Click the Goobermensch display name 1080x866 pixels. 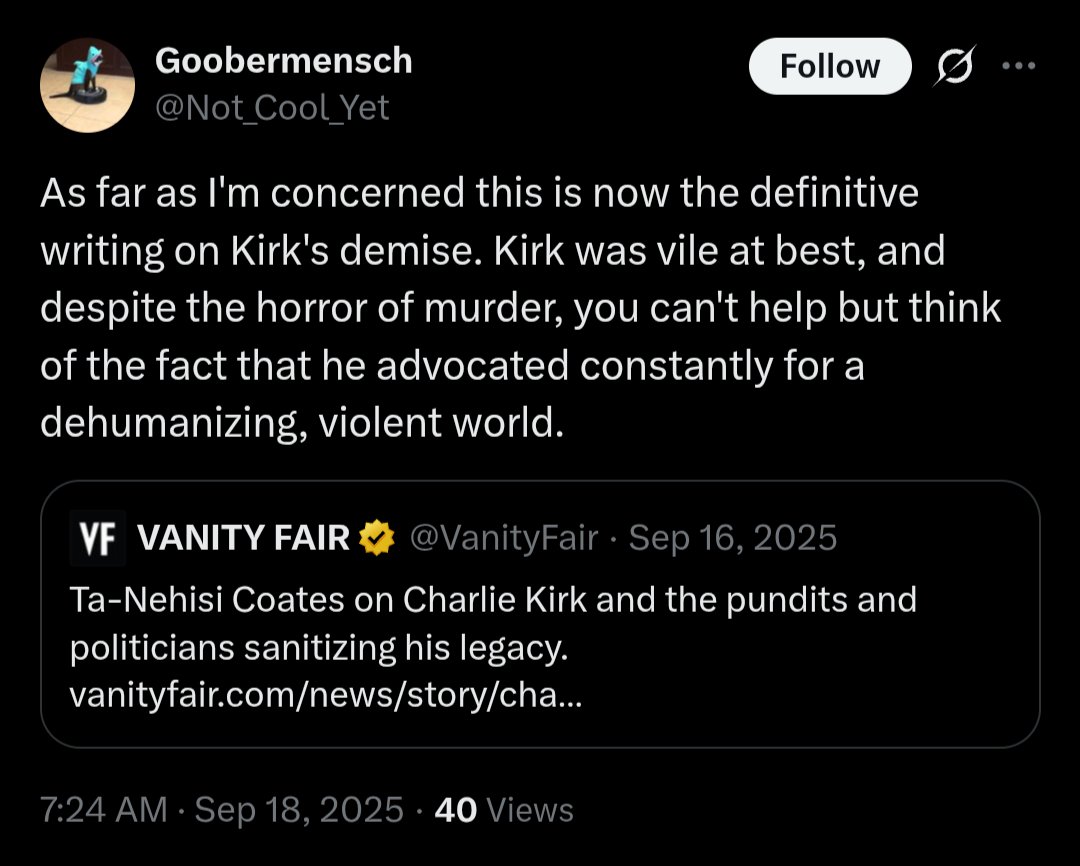[x=284, y=61]
